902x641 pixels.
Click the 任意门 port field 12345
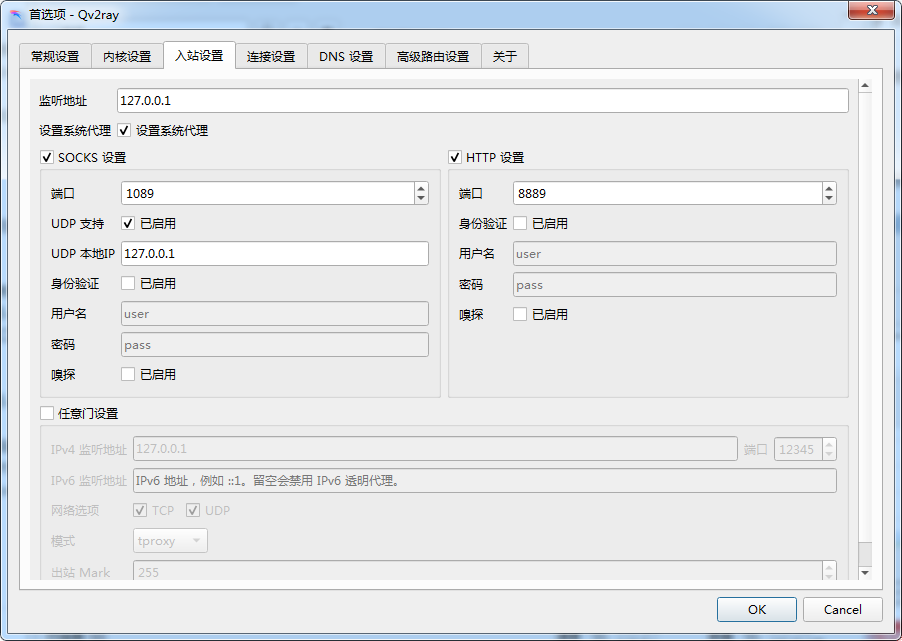tap(798, 449)
